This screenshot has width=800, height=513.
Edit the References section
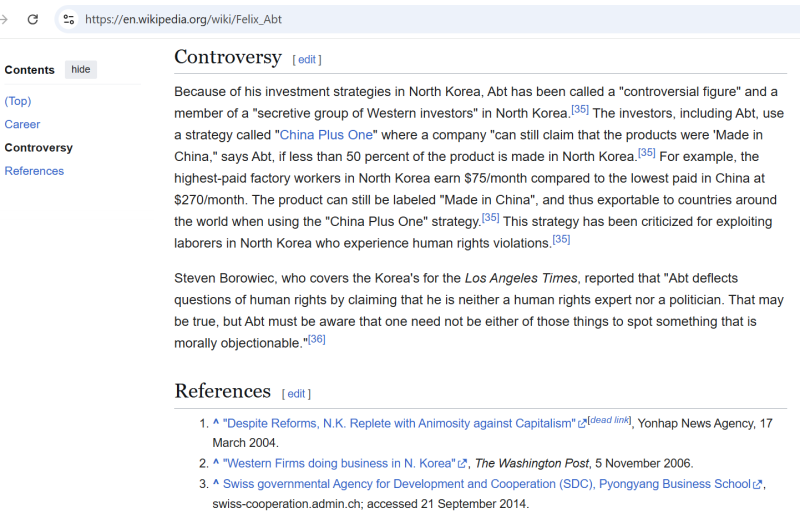pyautogui.click(x=296, y=394)
